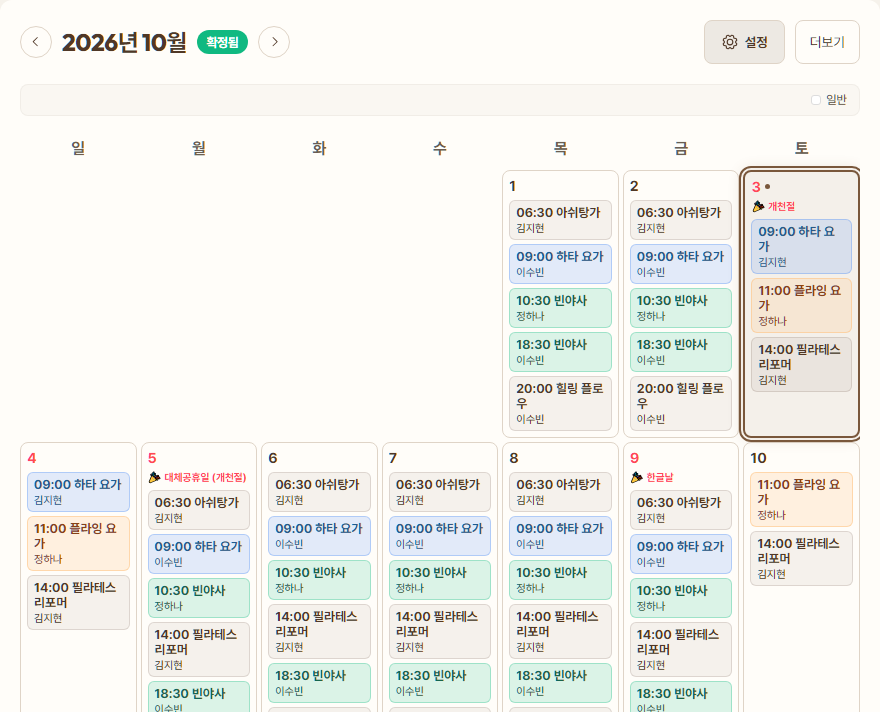Viewport: 880px width, 712px height.
Task: Open the 09:00 하타 요가 class on day 6
Action: tap(319, 536)
